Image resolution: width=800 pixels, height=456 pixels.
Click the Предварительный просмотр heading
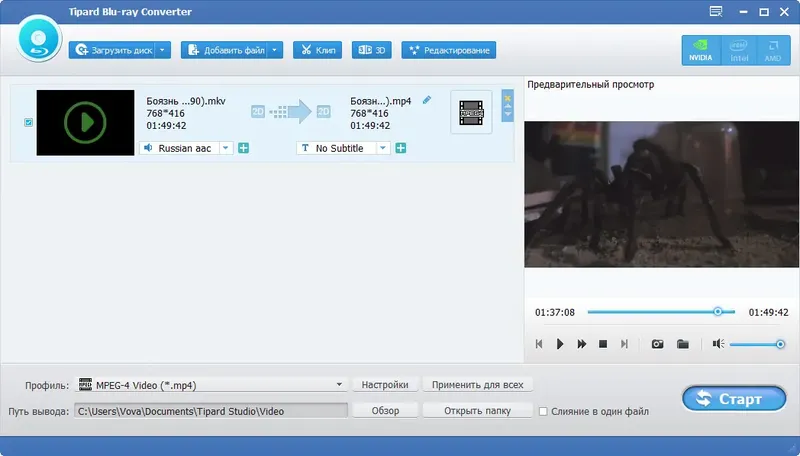click(x=590, y=85)
